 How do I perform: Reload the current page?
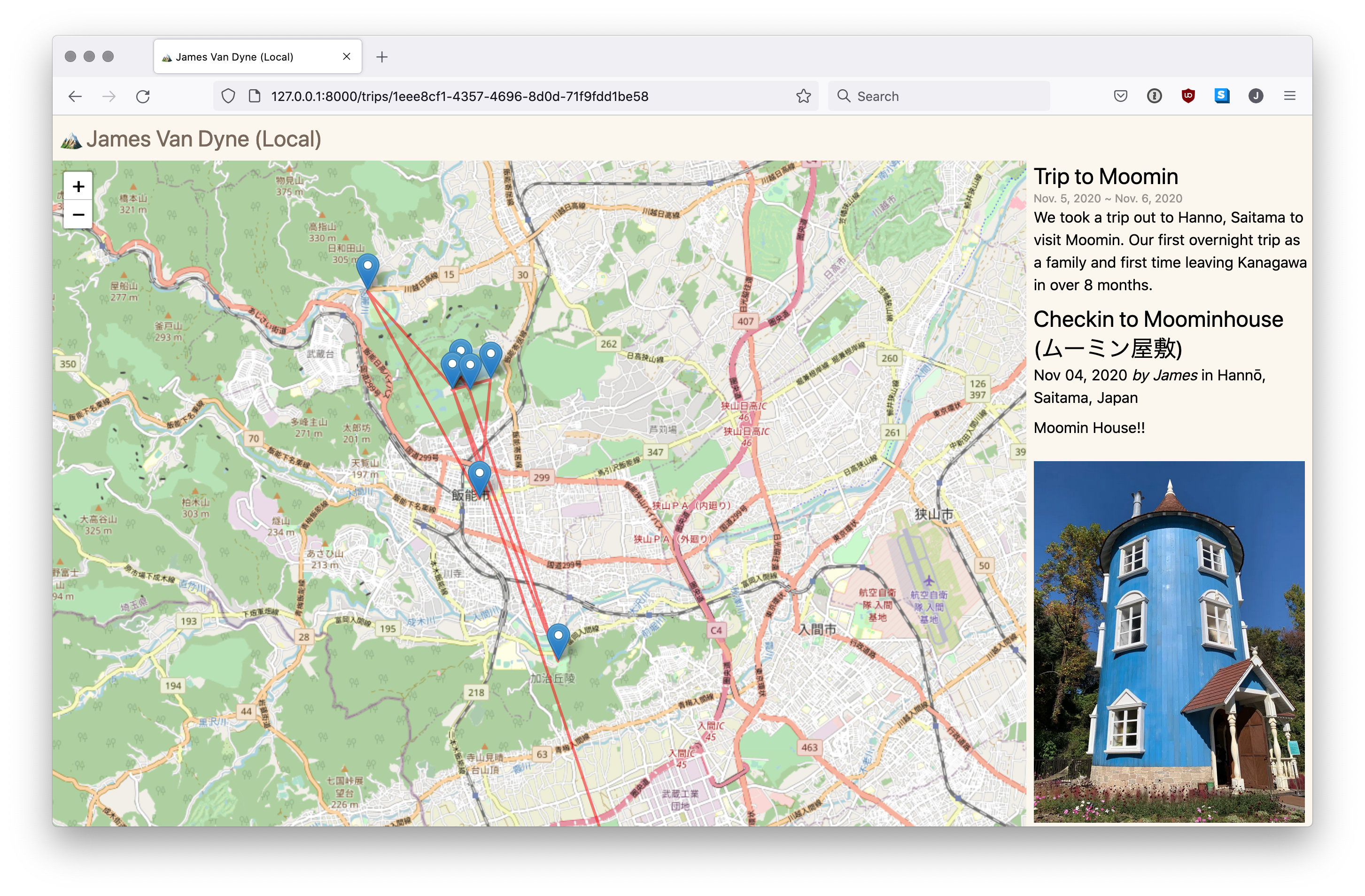point(143,96)
